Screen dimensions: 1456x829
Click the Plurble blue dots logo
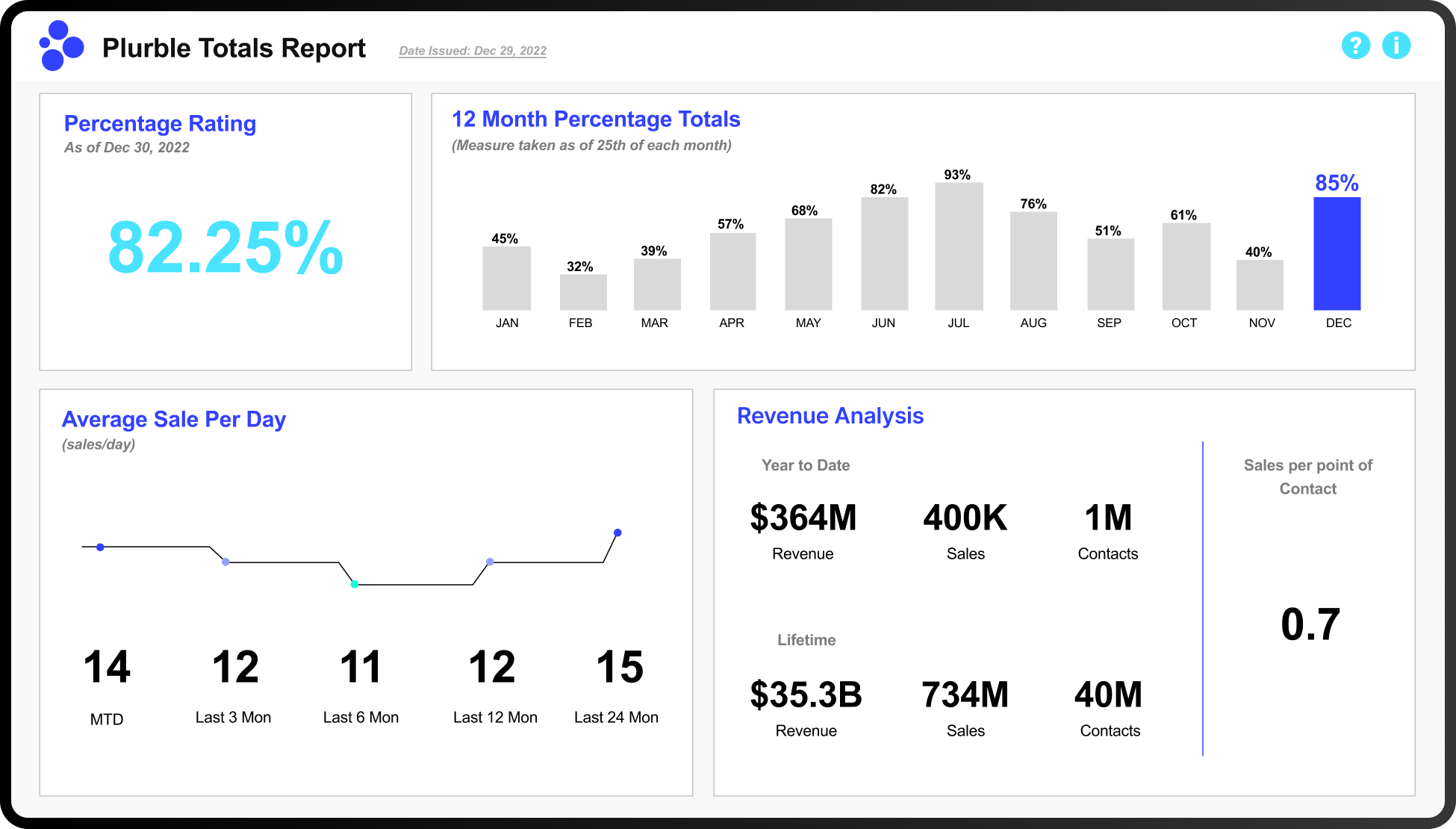click(x=61, y=46)
